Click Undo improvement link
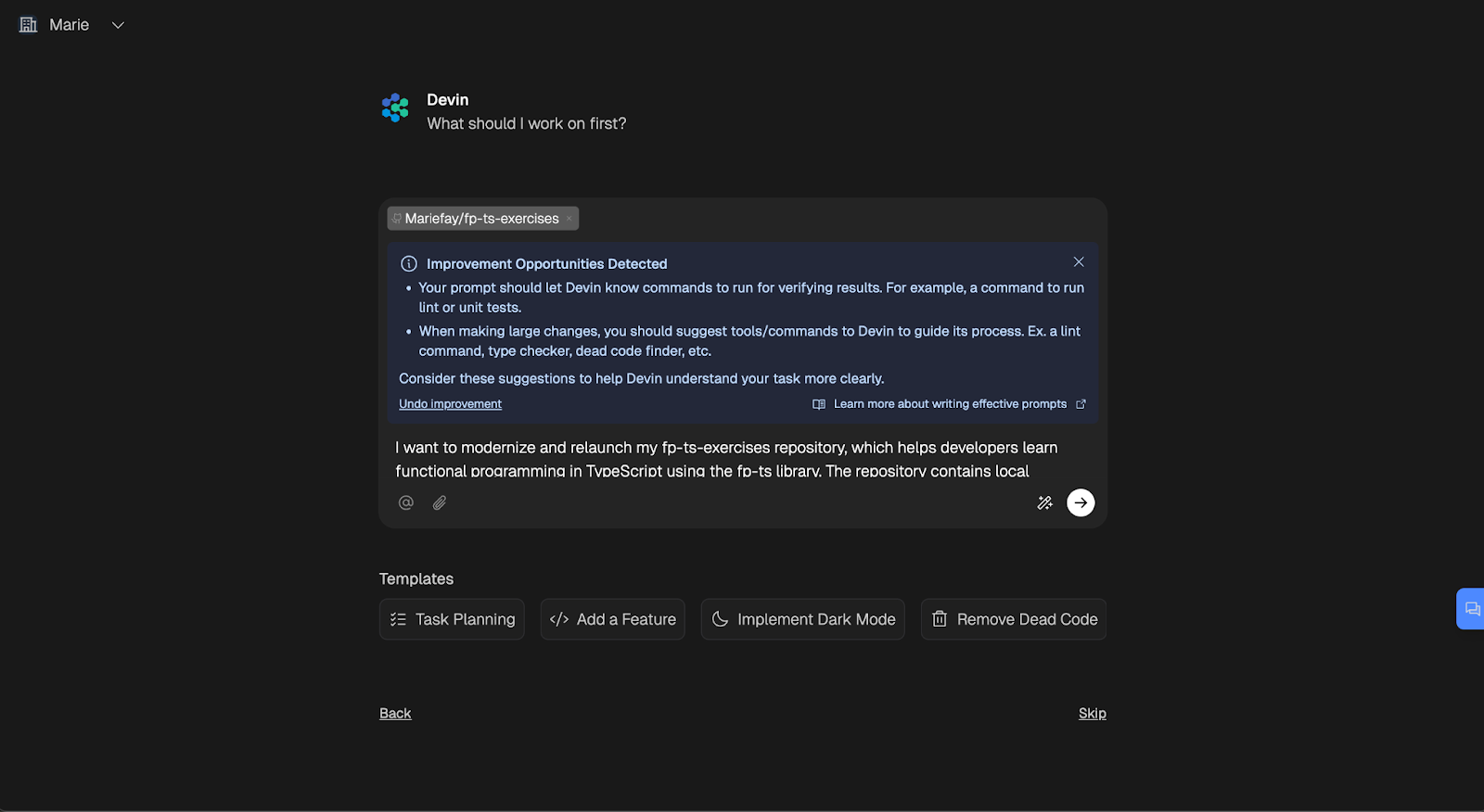The image size is (1484, 812). pyautogui.click(x=450, y=404)
